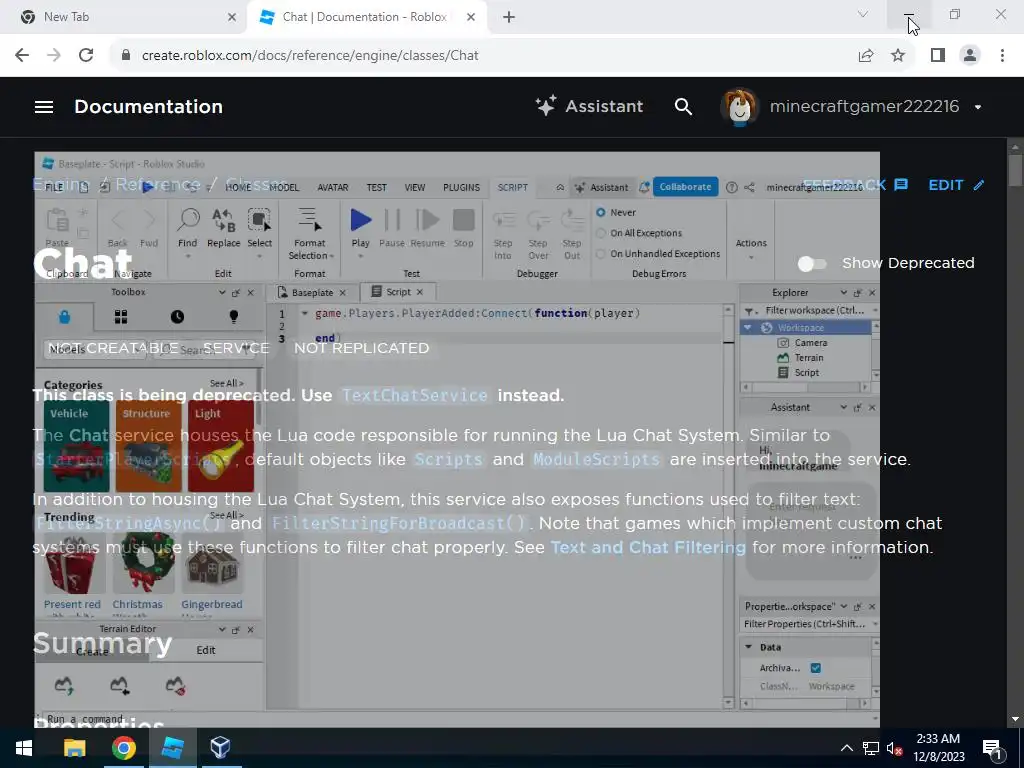Click the Find tool in Roblox Studio
1024x768 pixels.
tap(187, 229)
